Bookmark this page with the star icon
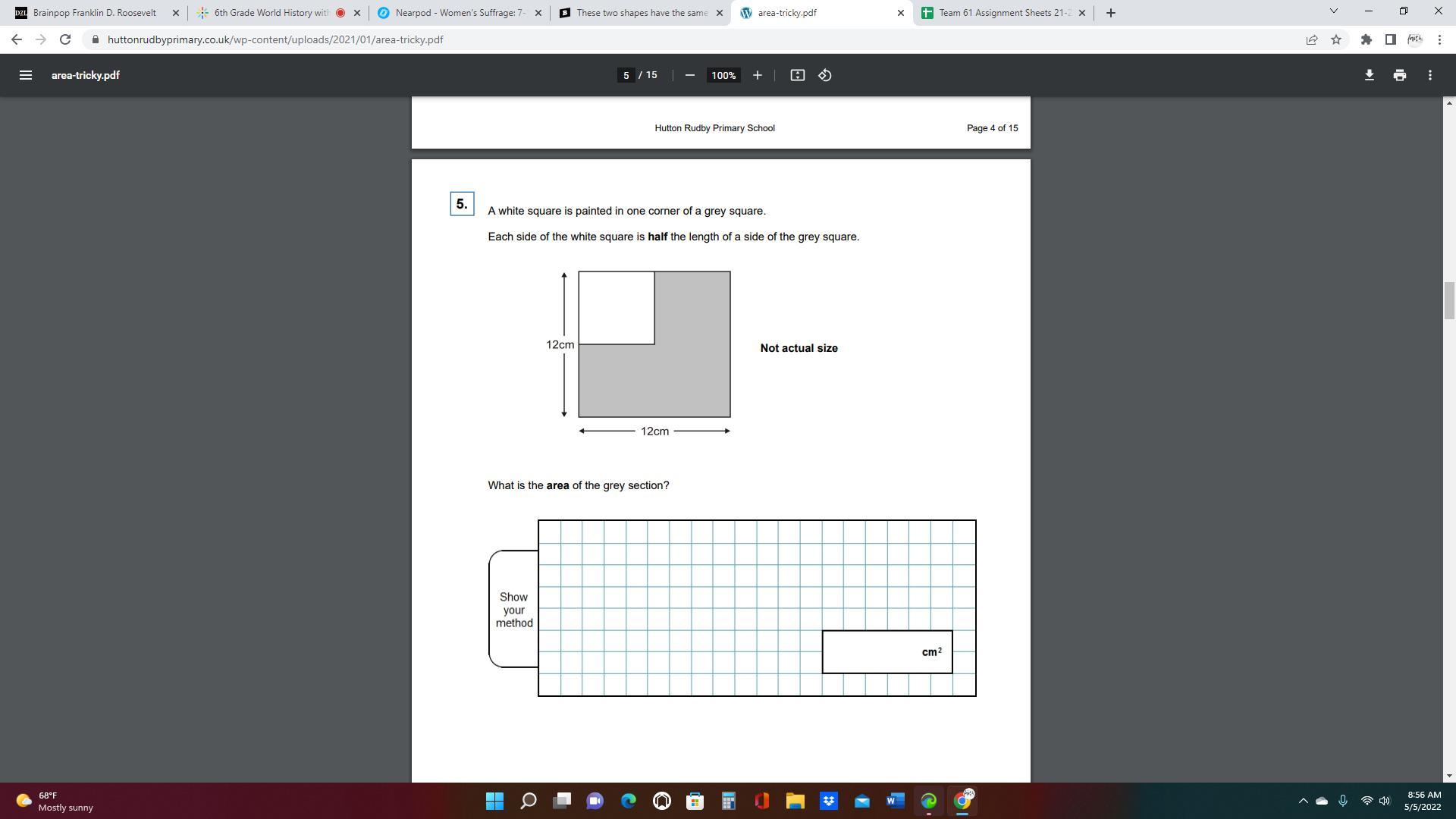Viewport: 1456px width, 819px height. (x=1336, y=39)
